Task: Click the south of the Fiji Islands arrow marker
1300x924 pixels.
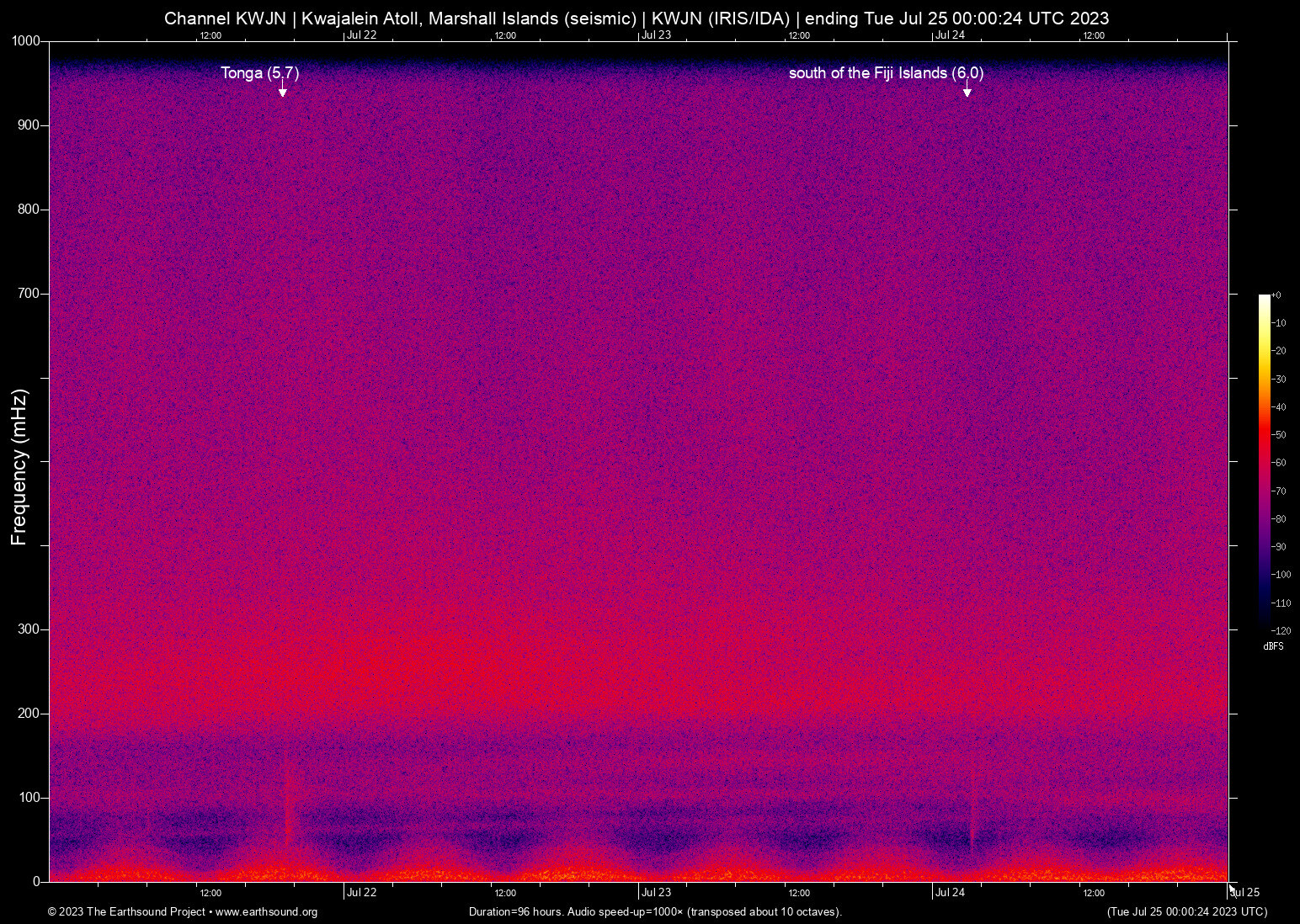Action: click(x=967, y=90)
